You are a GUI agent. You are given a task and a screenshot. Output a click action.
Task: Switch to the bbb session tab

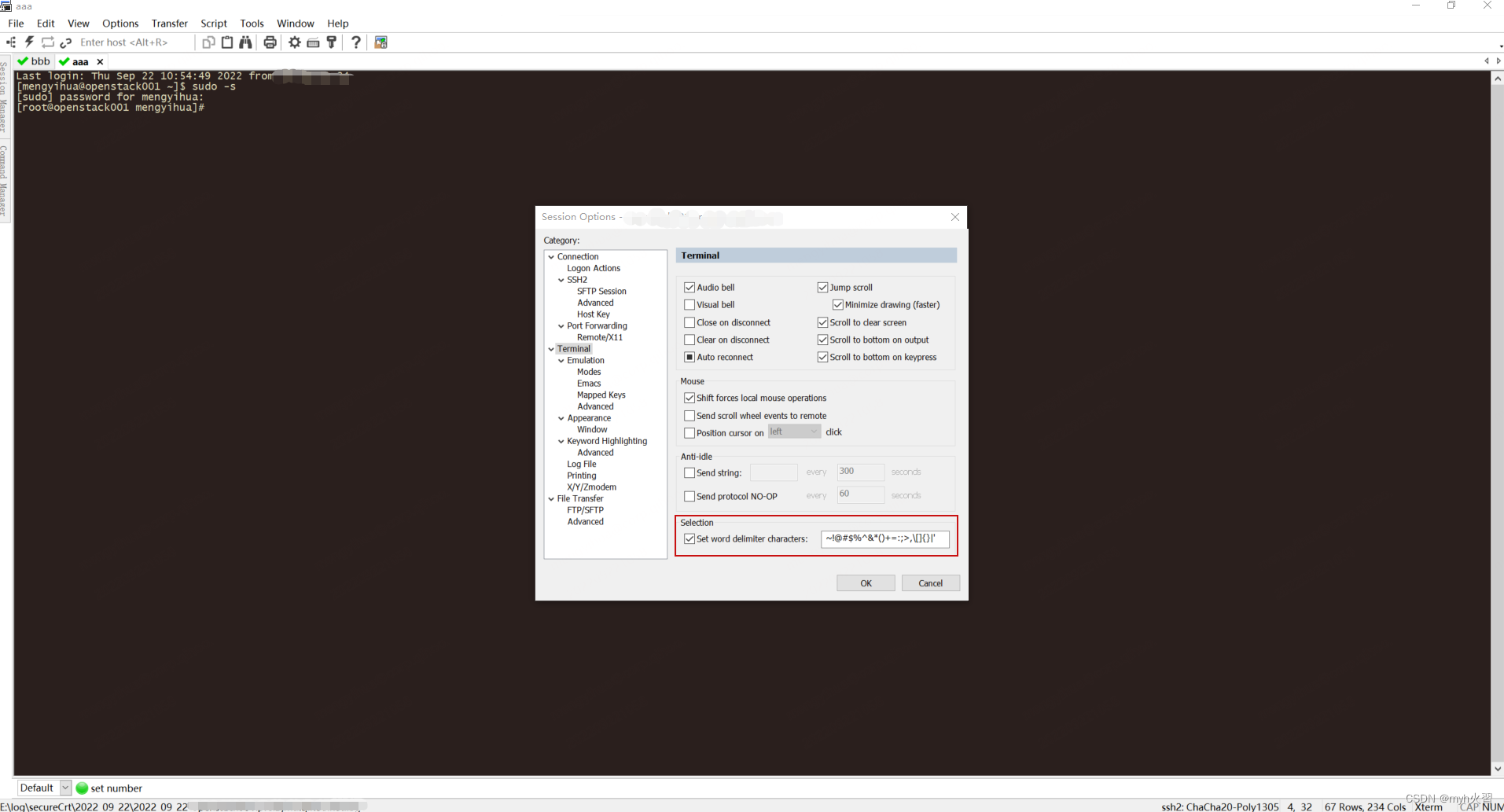[x=33, y=61]
